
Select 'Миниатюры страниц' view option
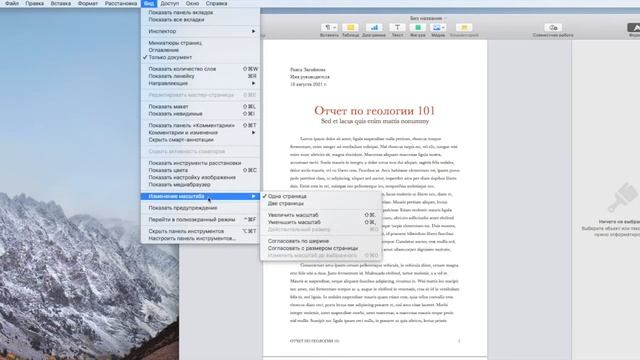click(200, 43)
